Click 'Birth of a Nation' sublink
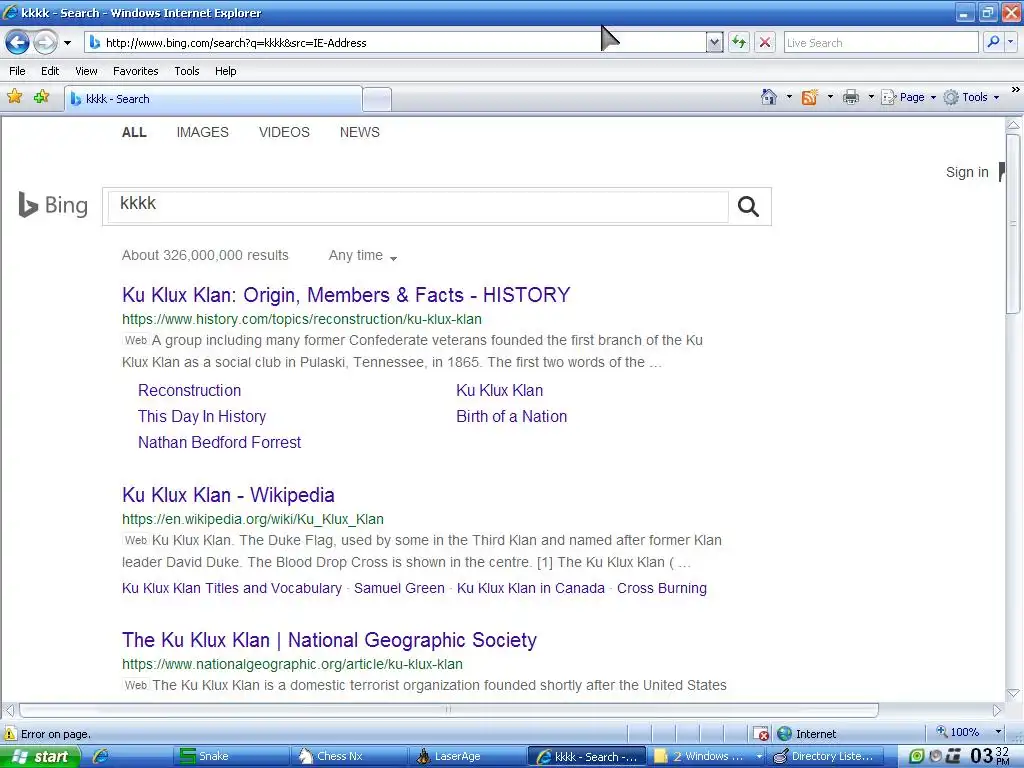This screenshot has width=1024, height=768. tap(511, 417)
